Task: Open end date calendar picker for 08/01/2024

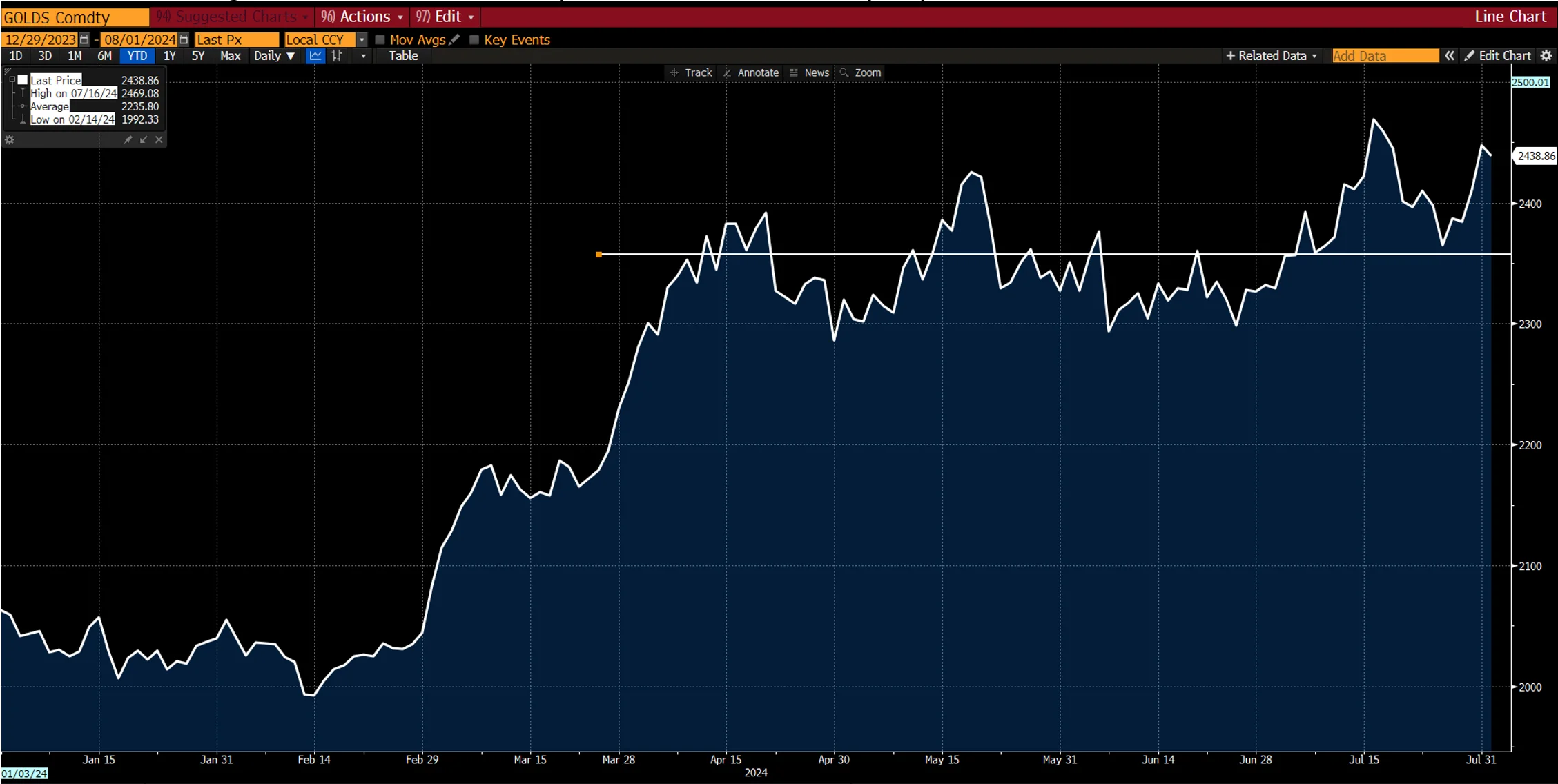Action: (x=184, y=40)
